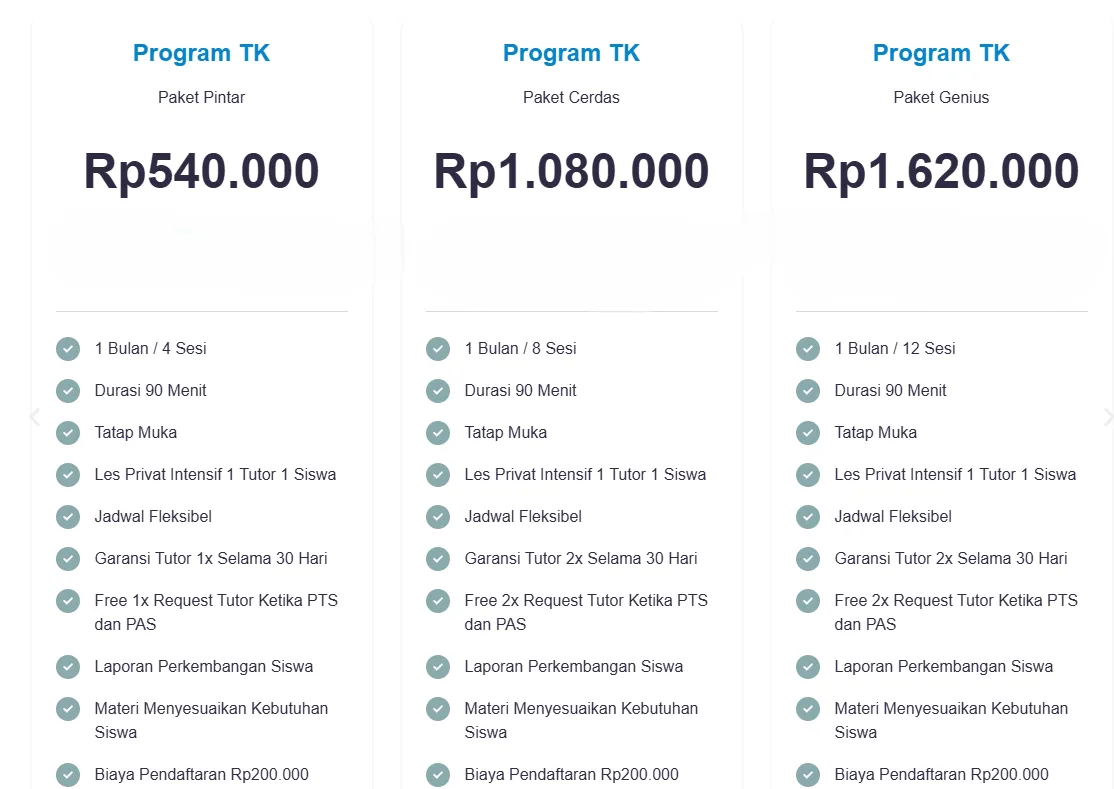Click the Rp1.080.000 price

[571, 171]
